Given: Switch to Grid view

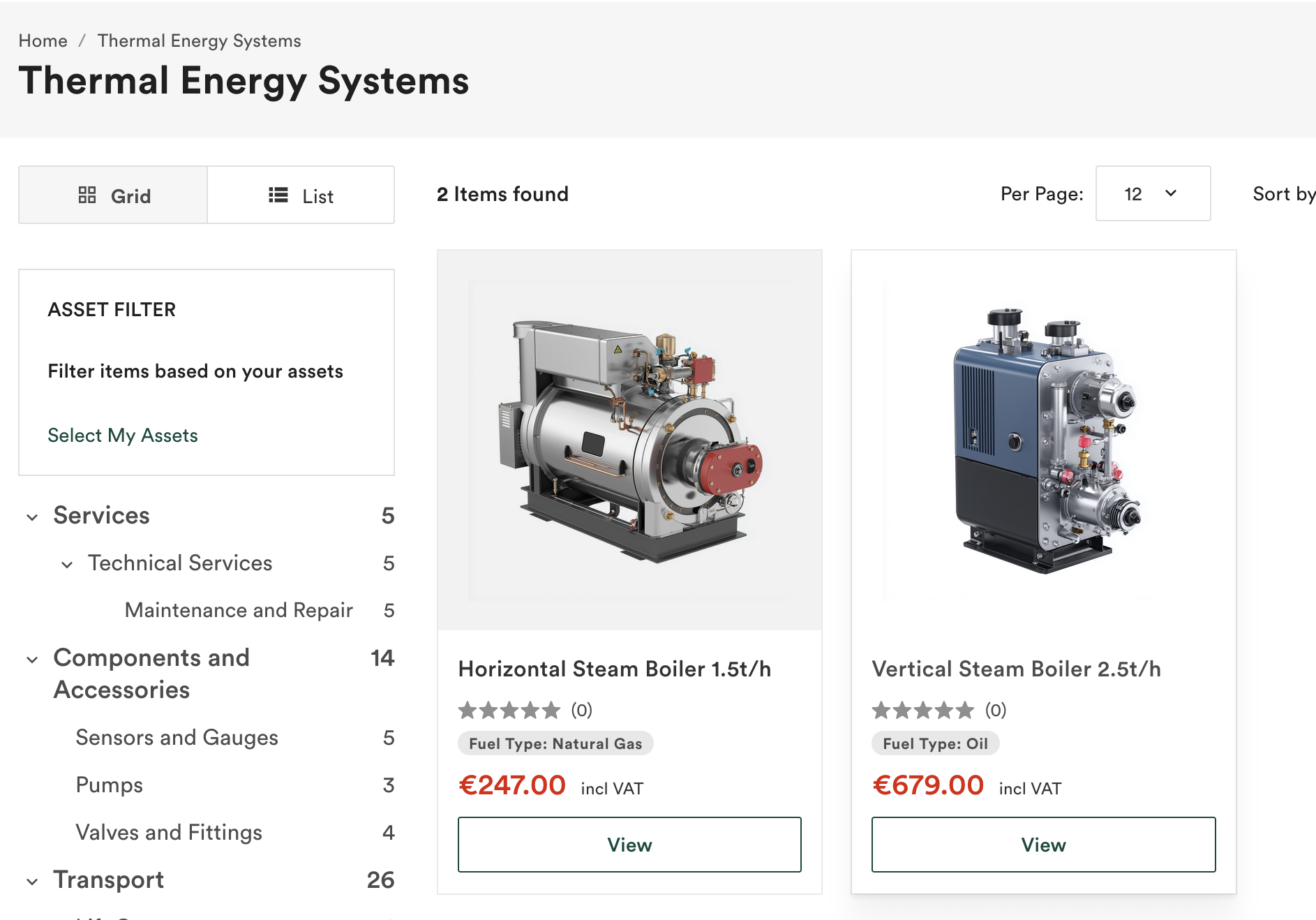Looking at the screenshot, I should click(x=113, y=195).
